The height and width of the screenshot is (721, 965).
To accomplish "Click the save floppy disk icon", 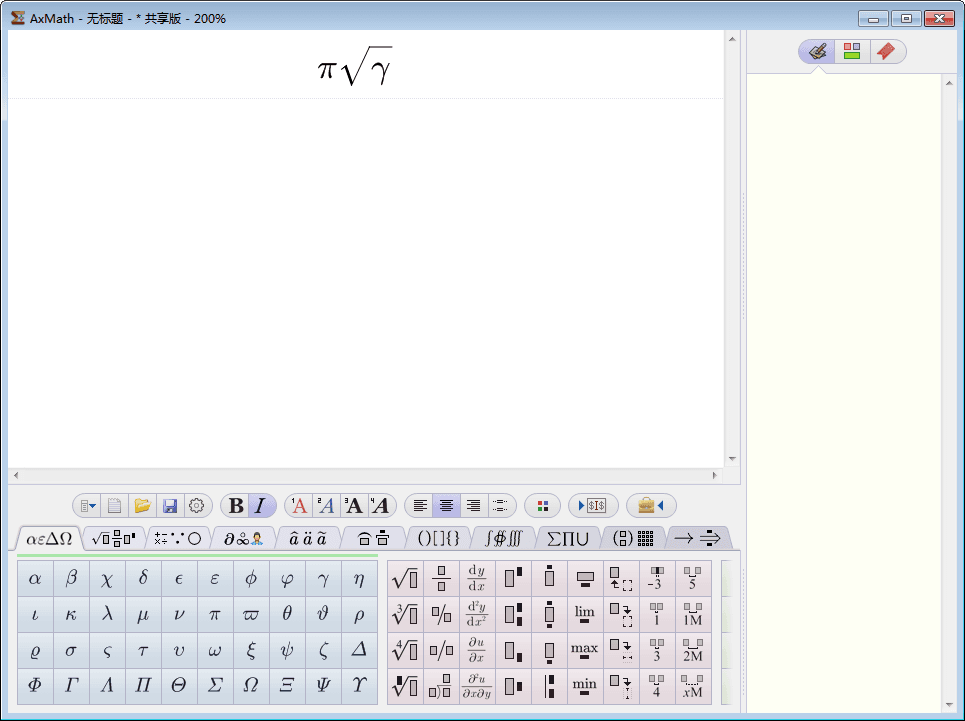I will (x=170, y=506).
